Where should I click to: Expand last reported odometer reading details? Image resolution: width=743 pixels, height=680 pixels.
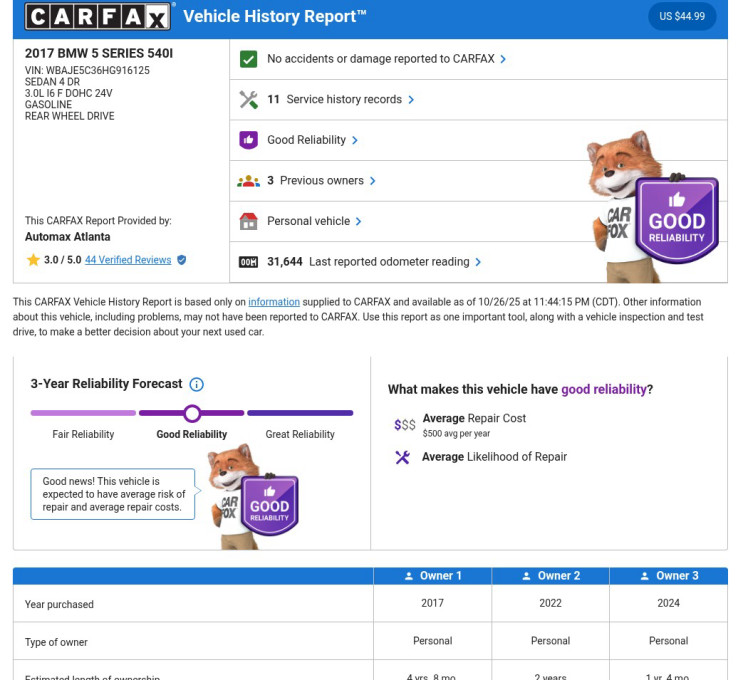[x=478, y=262]
